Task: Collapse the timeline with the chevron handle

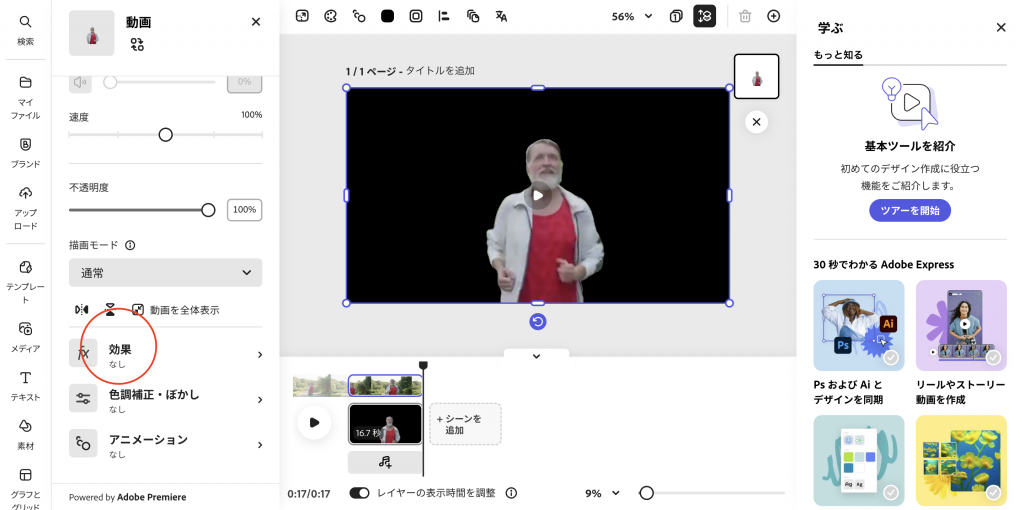Action: coord(536,356)
